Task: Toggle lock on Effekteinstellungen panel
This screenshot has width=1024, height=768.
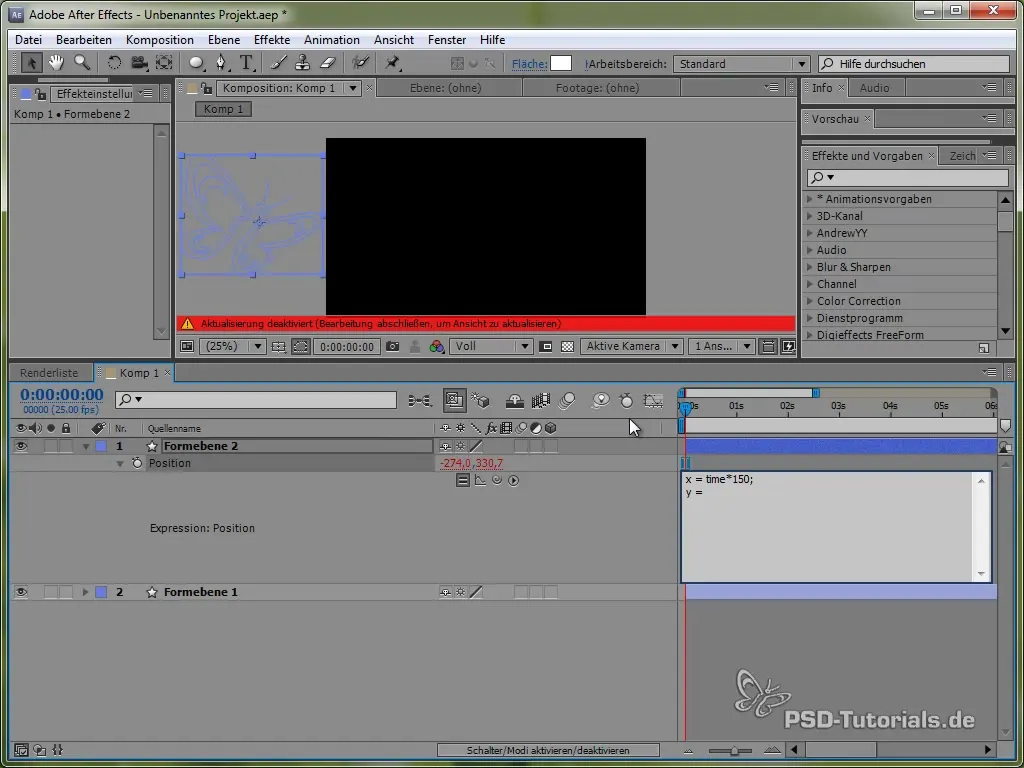Action: pos(40,94)
